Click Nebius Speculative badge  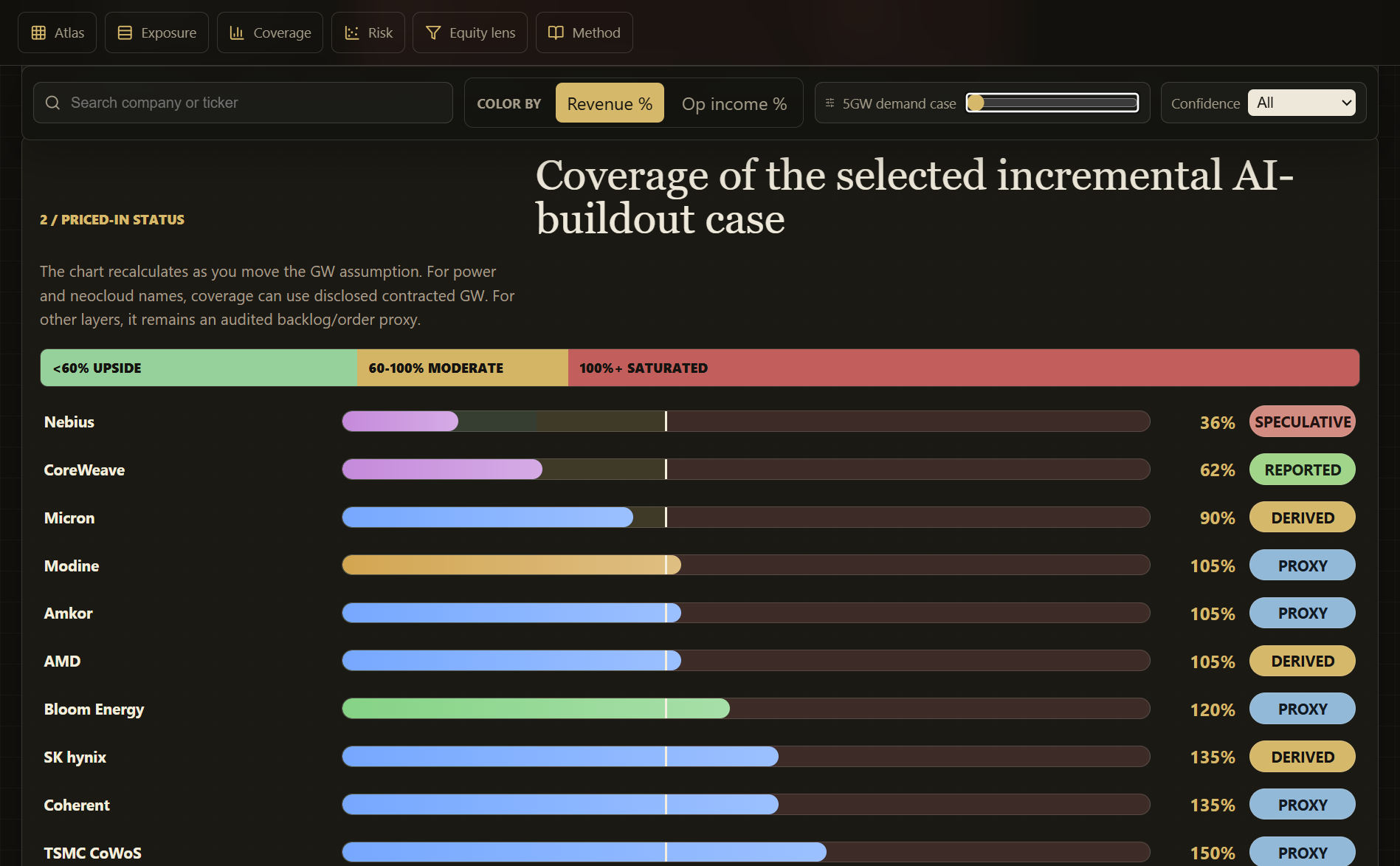click(x=1303, y=422)
